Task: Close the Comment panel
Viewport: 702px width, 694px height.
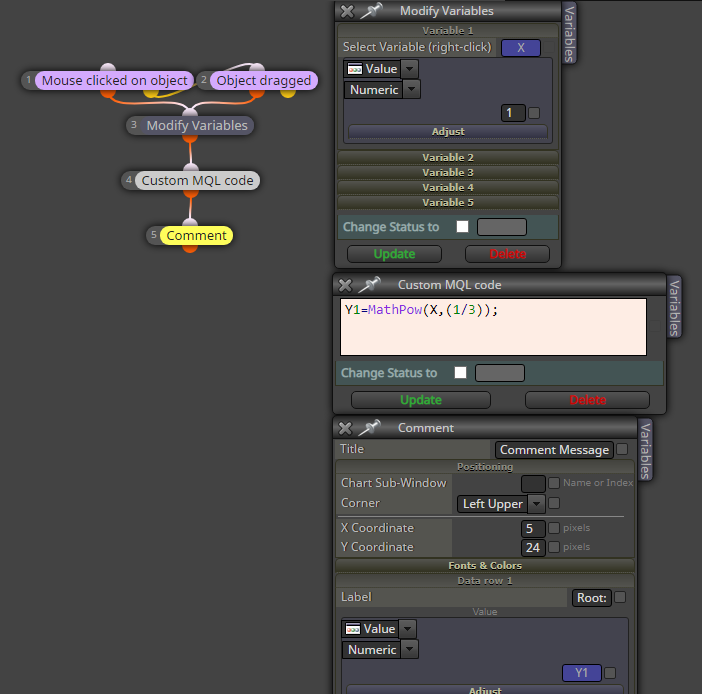Action: 345,428
